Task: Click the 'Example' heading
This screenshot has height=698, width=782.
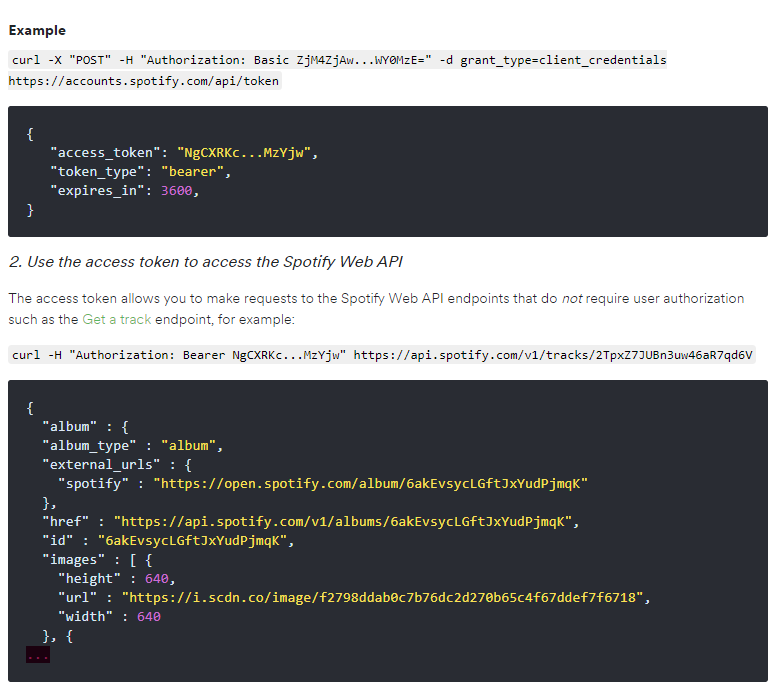Action: click(37, 30)
